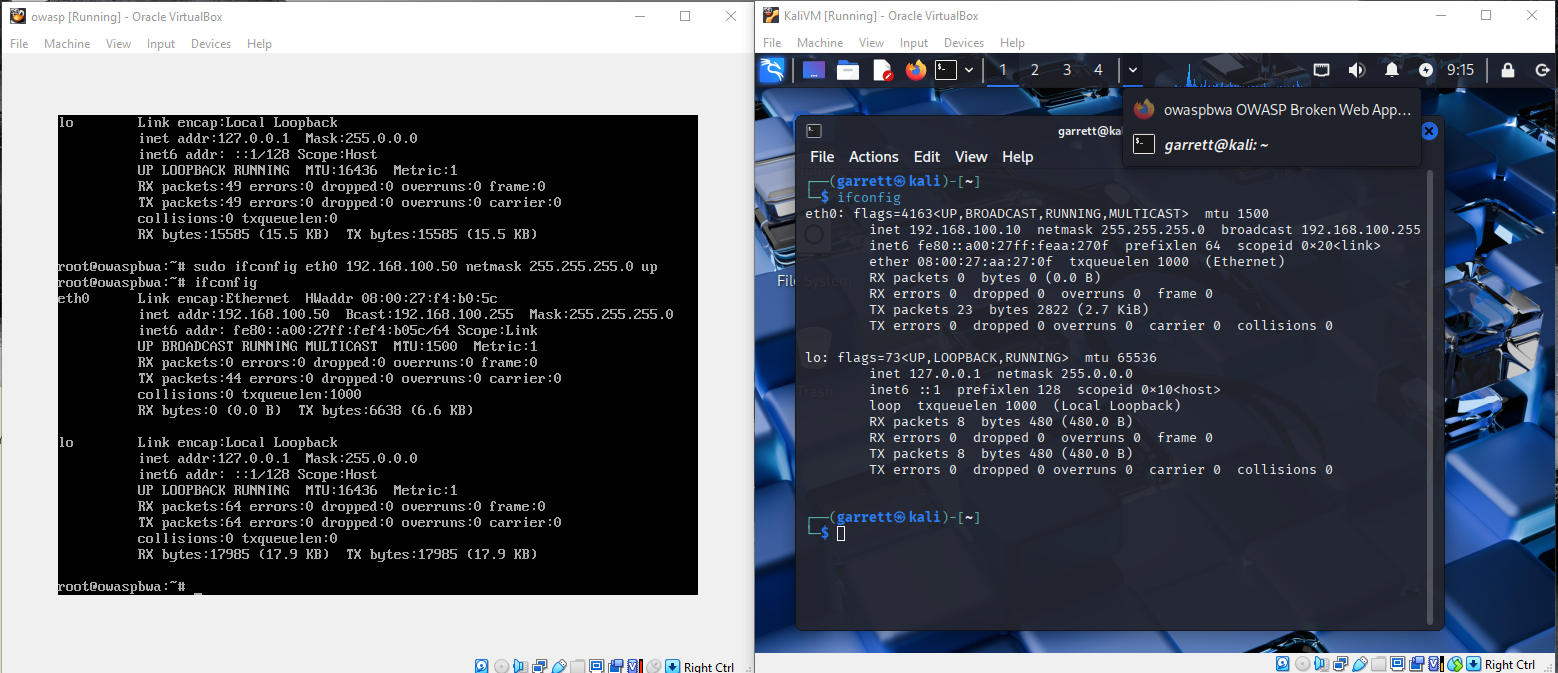
Task: Switch to workspace 3 in Kali
Action: (1067, 70)
